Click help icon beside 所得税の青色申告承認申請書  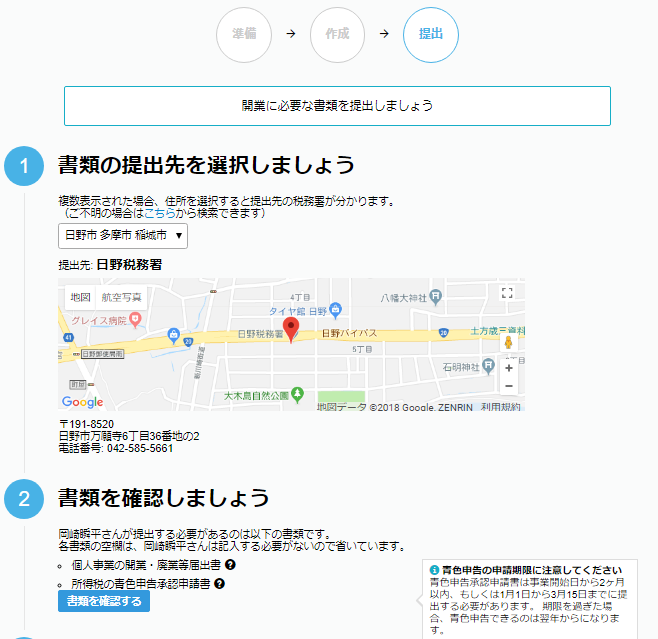(x=219, y=584)
